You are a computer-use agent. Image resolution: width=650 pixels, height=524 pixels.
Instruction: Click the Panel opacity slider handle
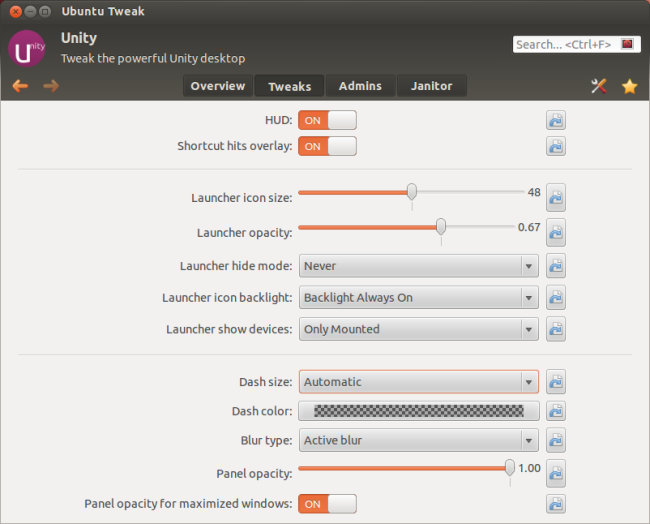pos(510,468)
